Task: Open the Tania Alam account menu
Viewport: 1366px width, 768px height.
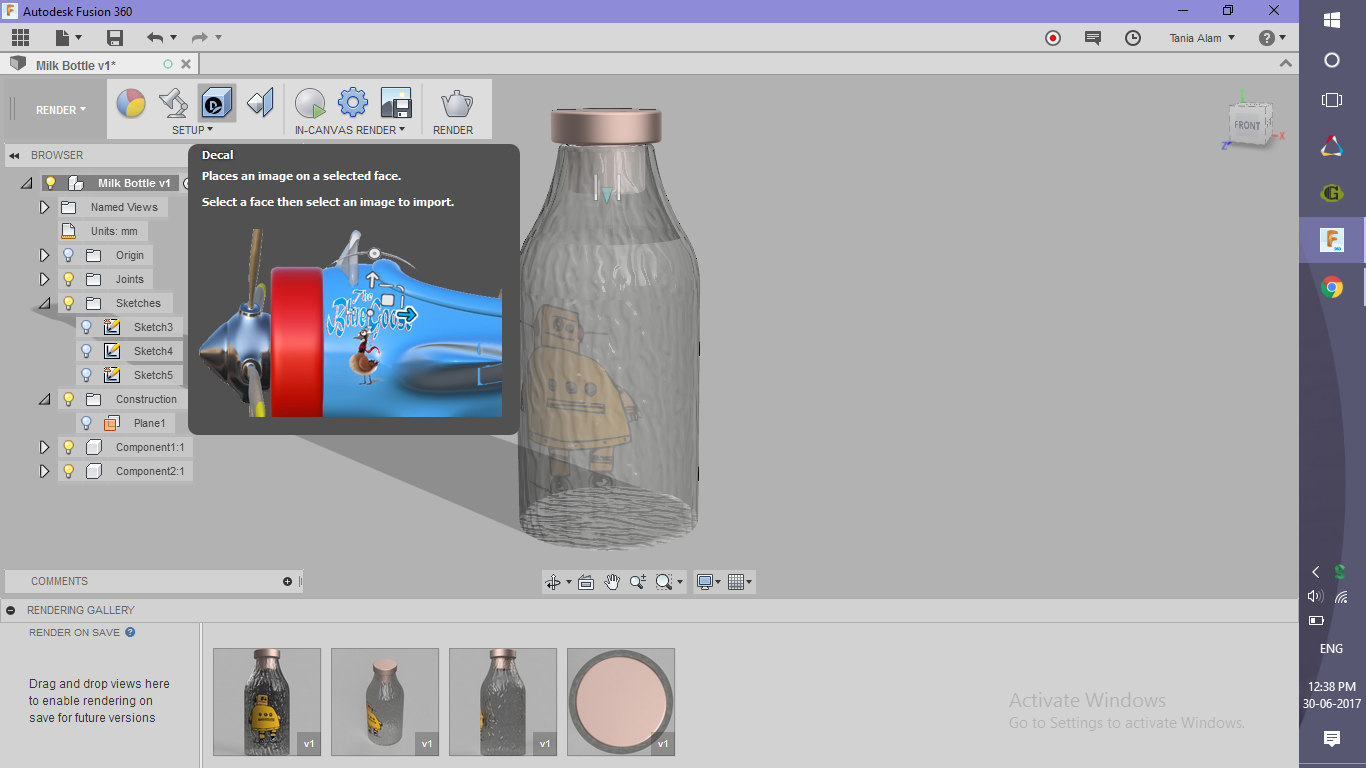Action: pyautogui.click(x=1202, y=38)
